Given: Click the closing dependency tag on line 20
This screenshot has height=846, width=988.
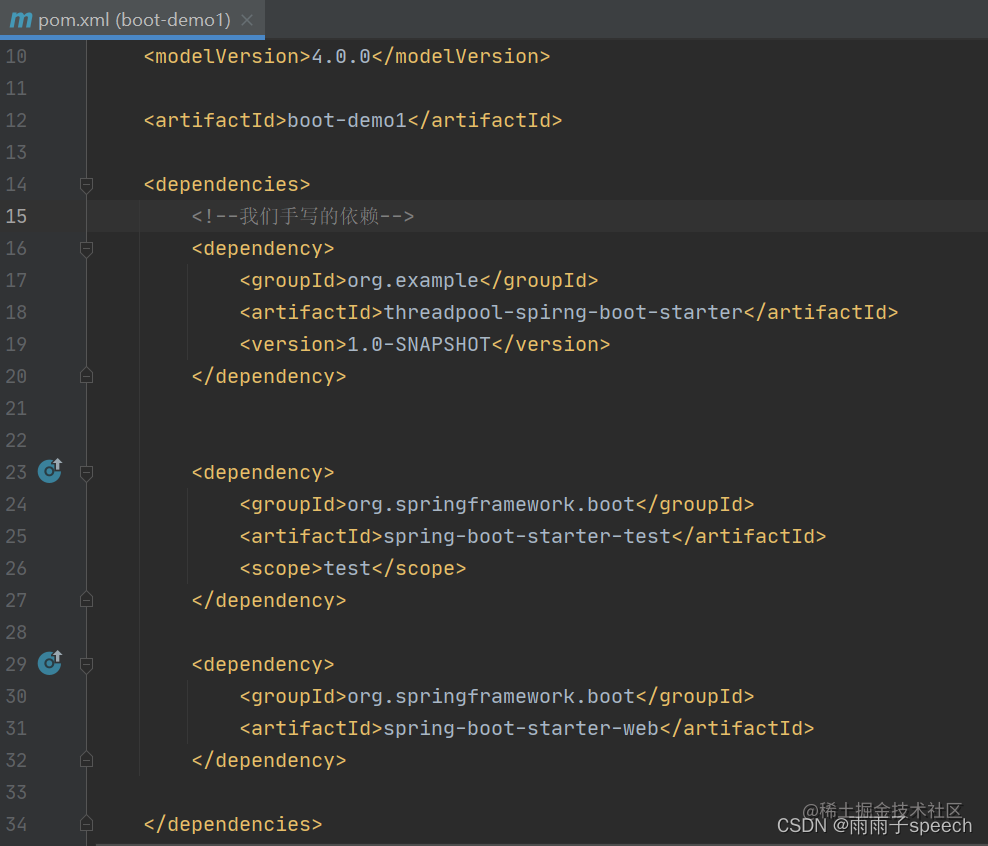Looking at the screenshot, I should coord(269,377).
